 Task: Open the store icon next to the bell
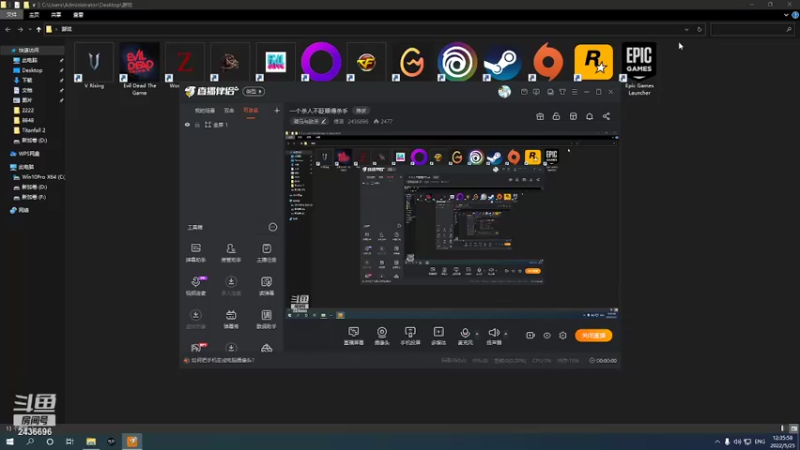coord(573,116)
